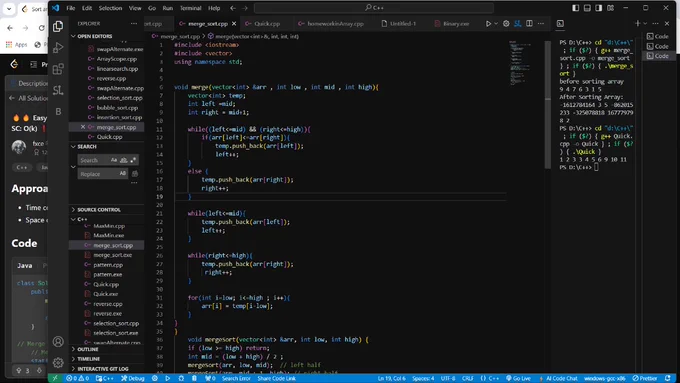Add a new terminal with plus icon
The height and width of the screenshot is (383, 680).
(x=637, y=23)
